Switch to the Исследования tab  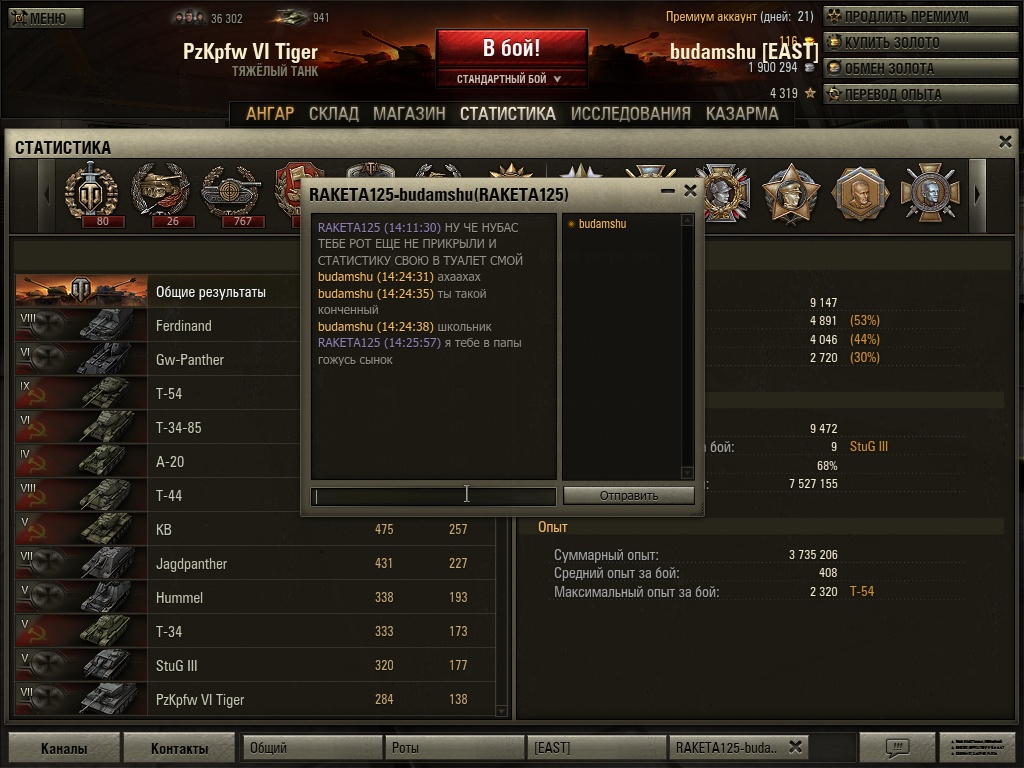click(x=630, y=114)
